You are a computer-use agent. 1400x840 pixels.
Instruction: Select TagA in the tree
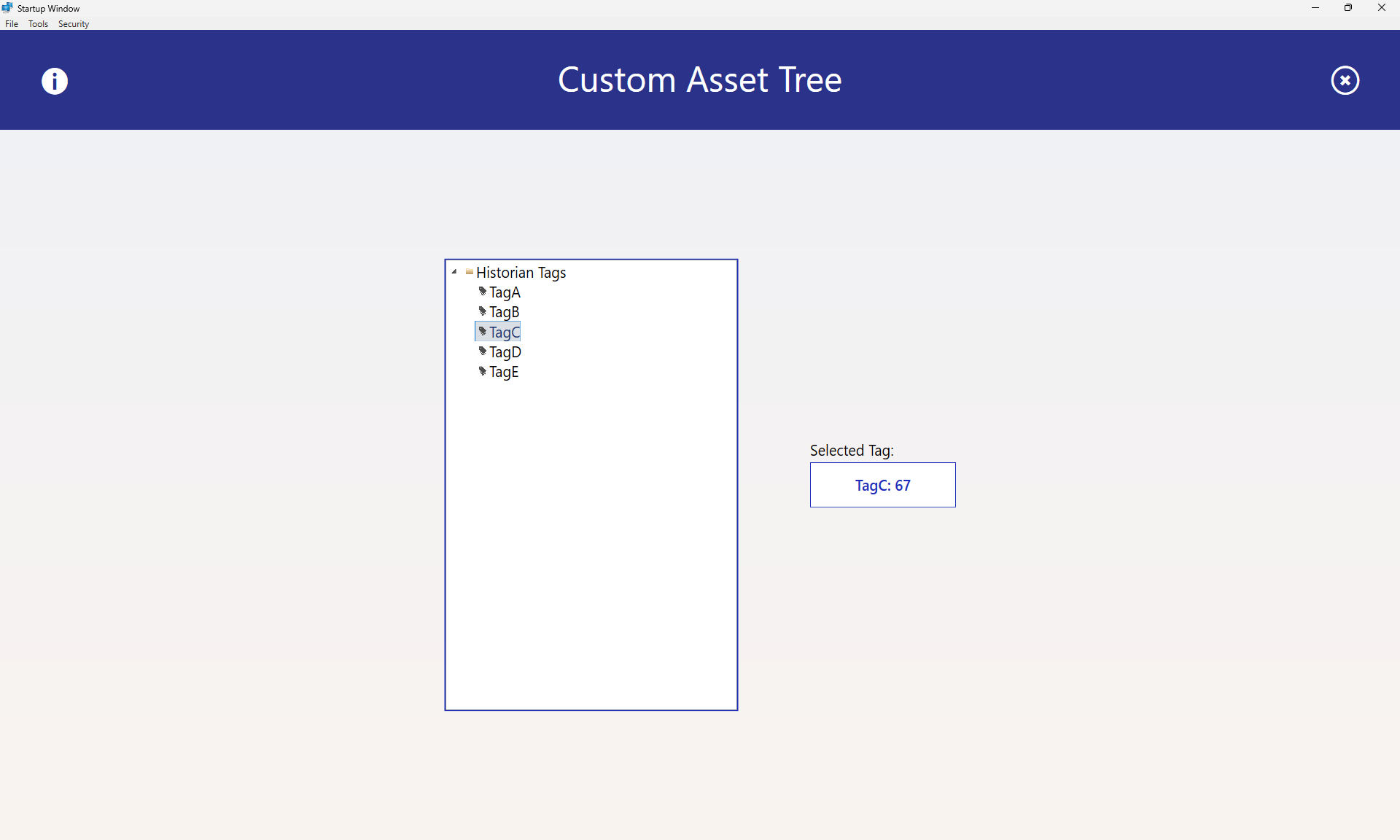click(x=505, y=292)
